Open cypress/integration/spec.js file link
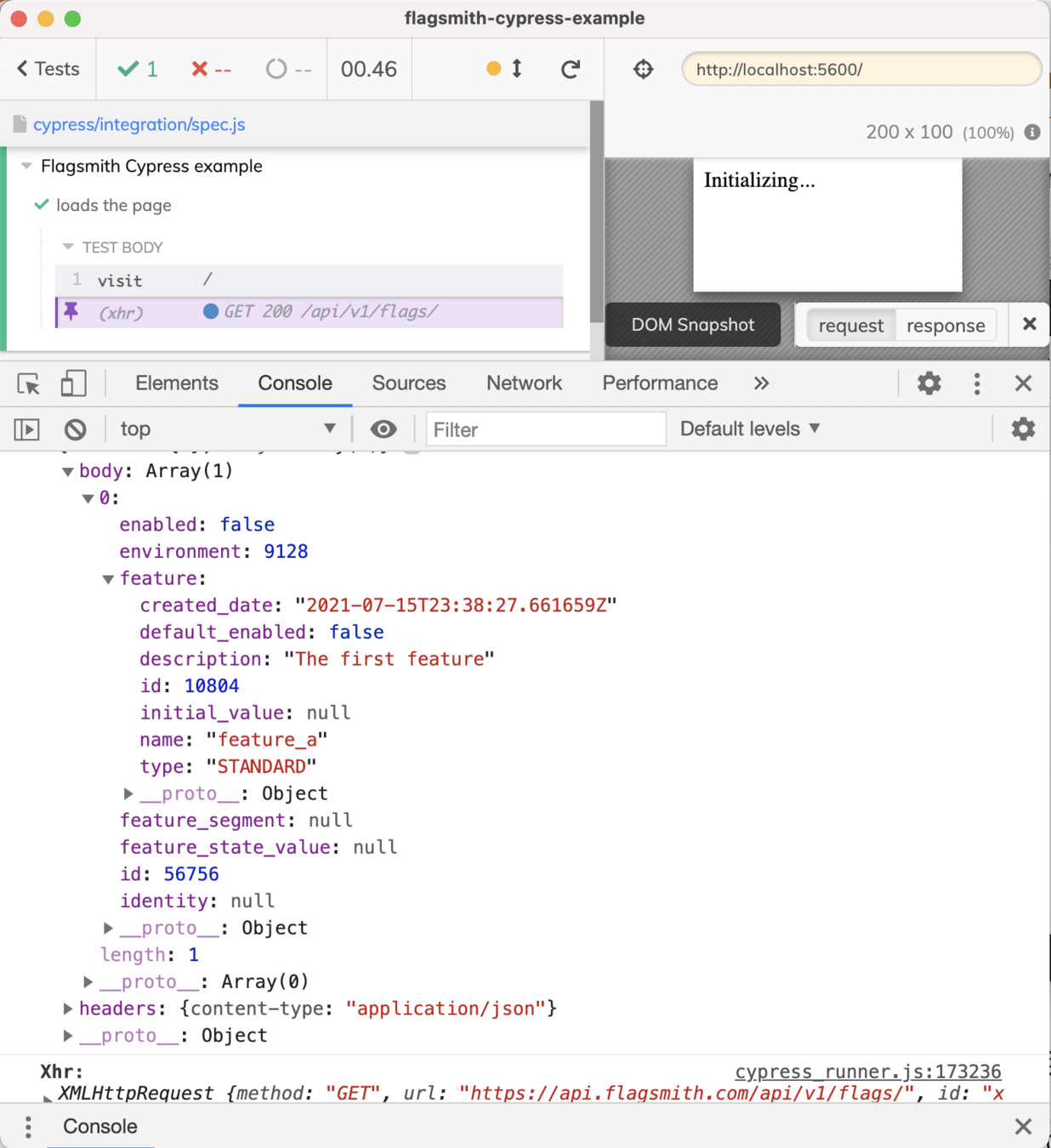The width and height of the screenshot is (1051, 1148). [x=139, y=124]
